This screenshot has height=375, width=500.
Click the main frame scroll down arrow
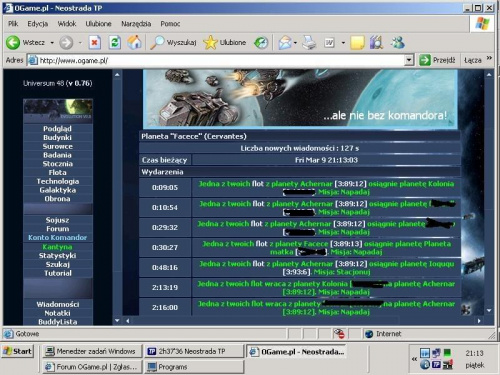(489, 310)
